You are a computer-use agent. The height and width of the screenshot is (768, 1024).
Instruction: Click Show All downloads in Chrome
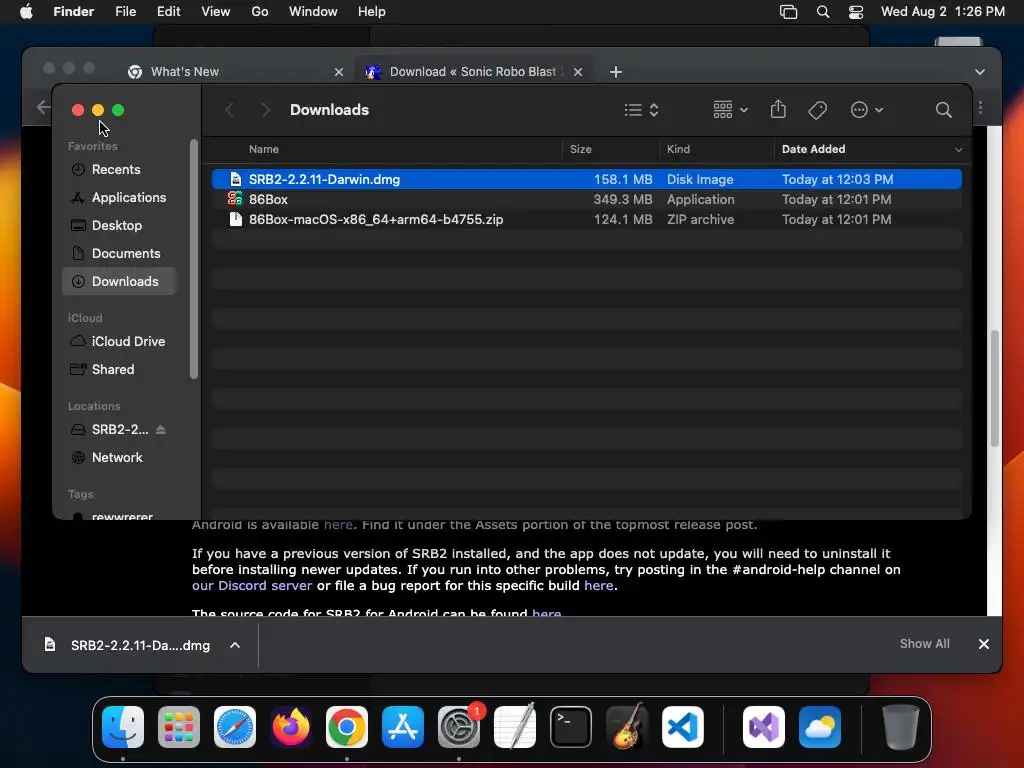[924, 644]
